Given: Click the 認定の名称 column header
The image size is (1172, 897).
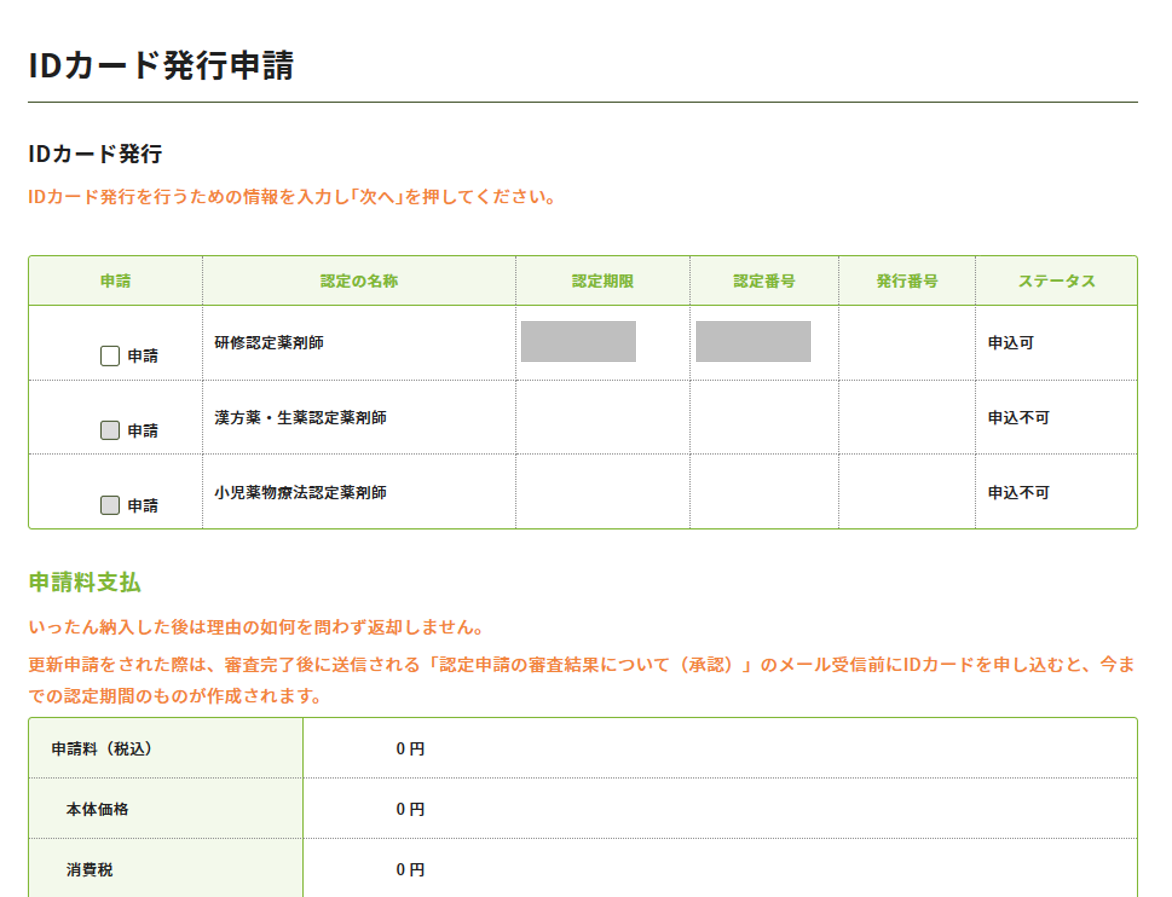Looking at the screenshot, I should point(359,281).
